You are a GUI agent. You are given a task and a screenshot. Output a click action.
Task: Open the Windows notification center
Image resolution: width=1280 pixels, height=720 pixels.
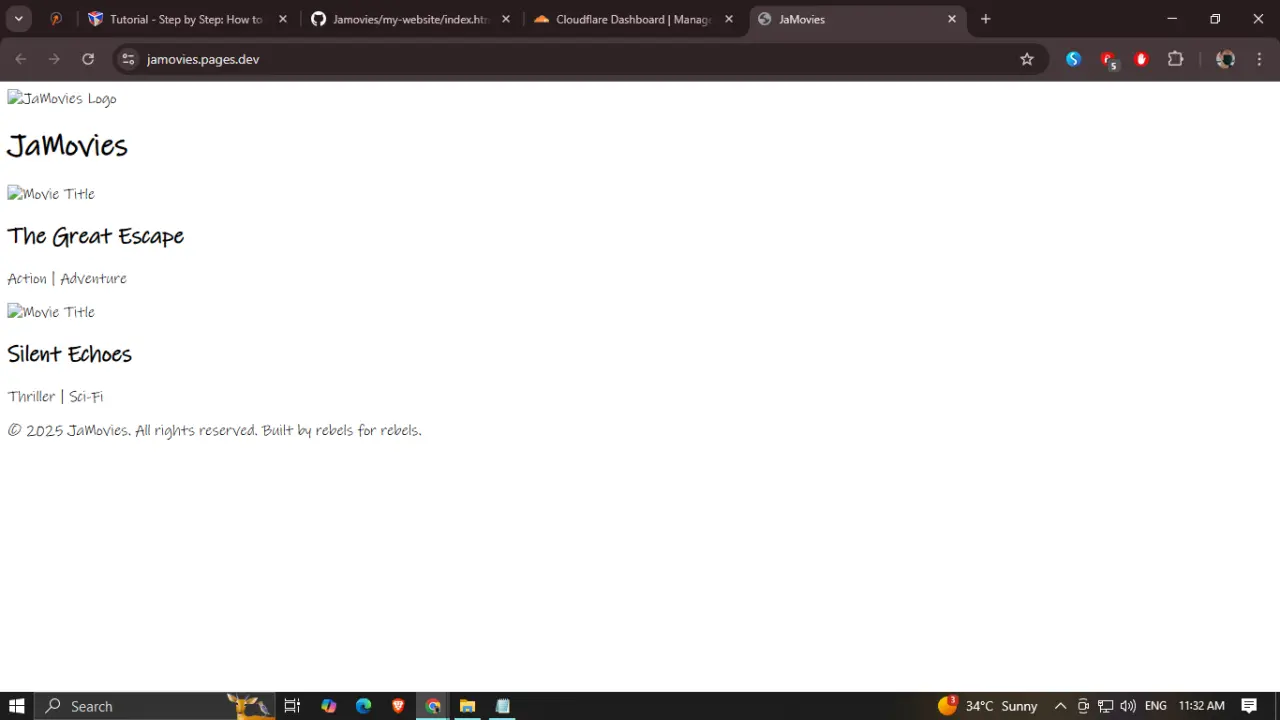(1249, 706)
